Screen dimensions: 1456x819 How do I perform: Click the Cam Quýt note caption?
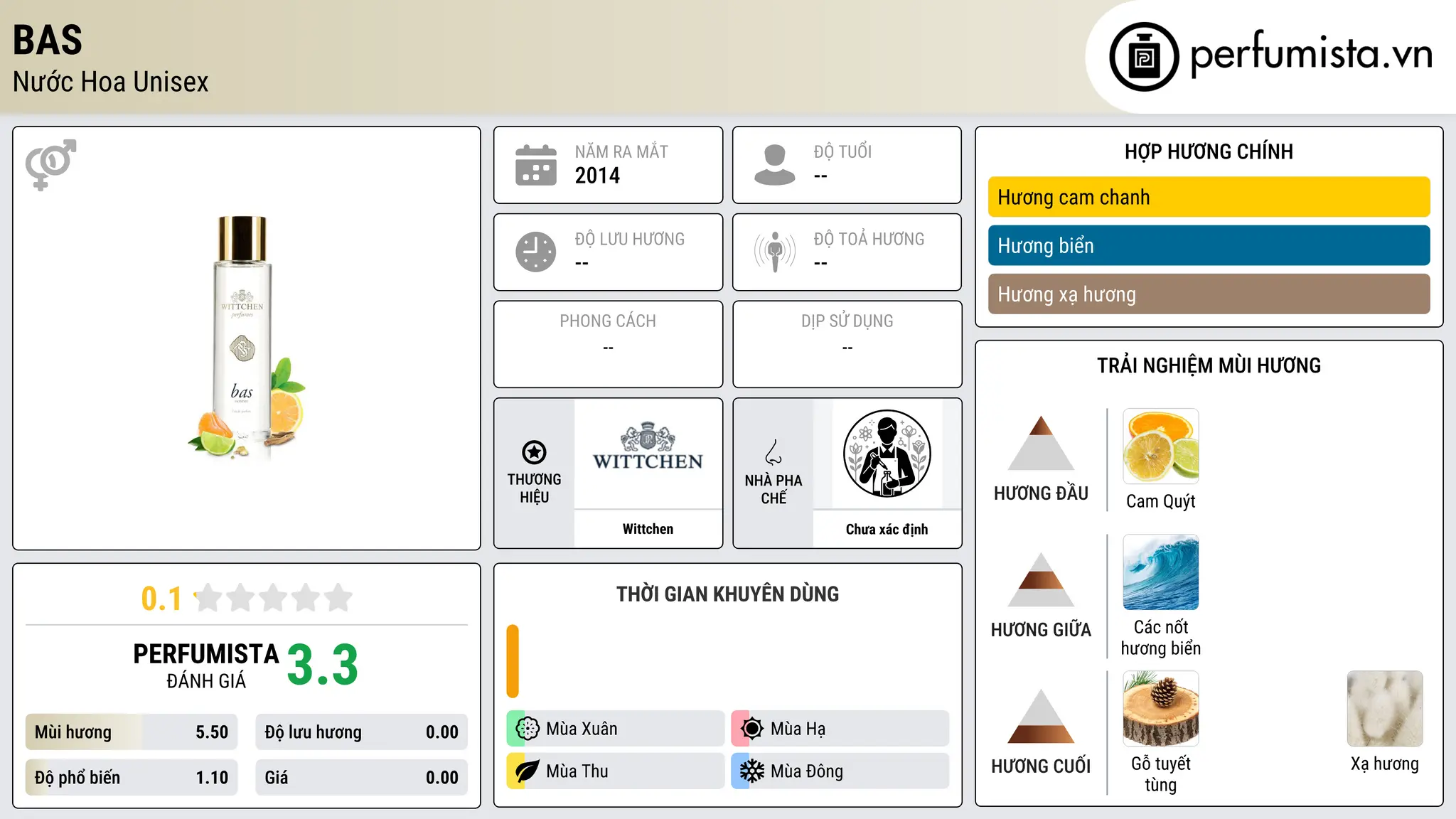tap(1160, 501)
